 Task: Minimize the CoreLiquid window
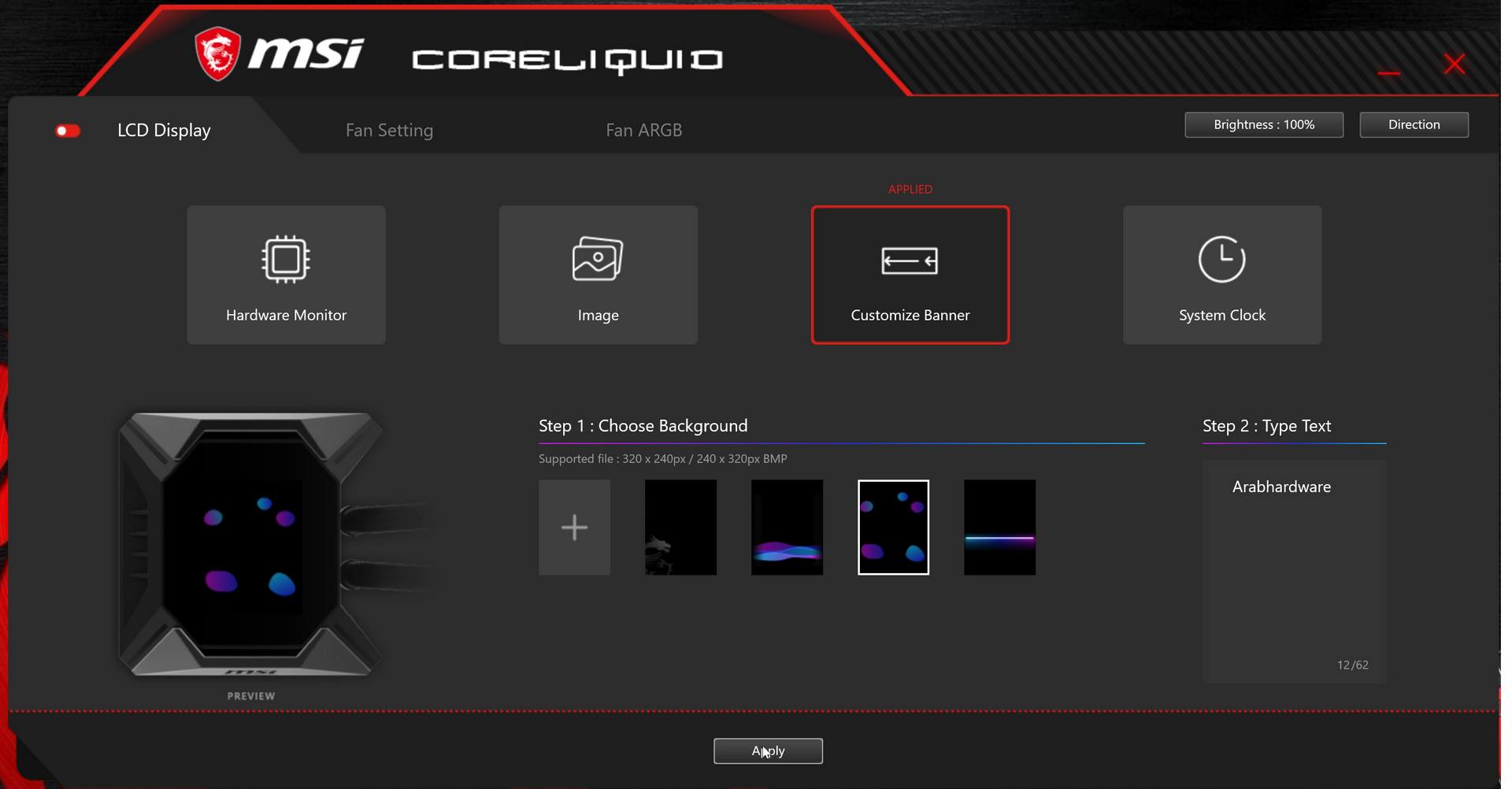1389,73
